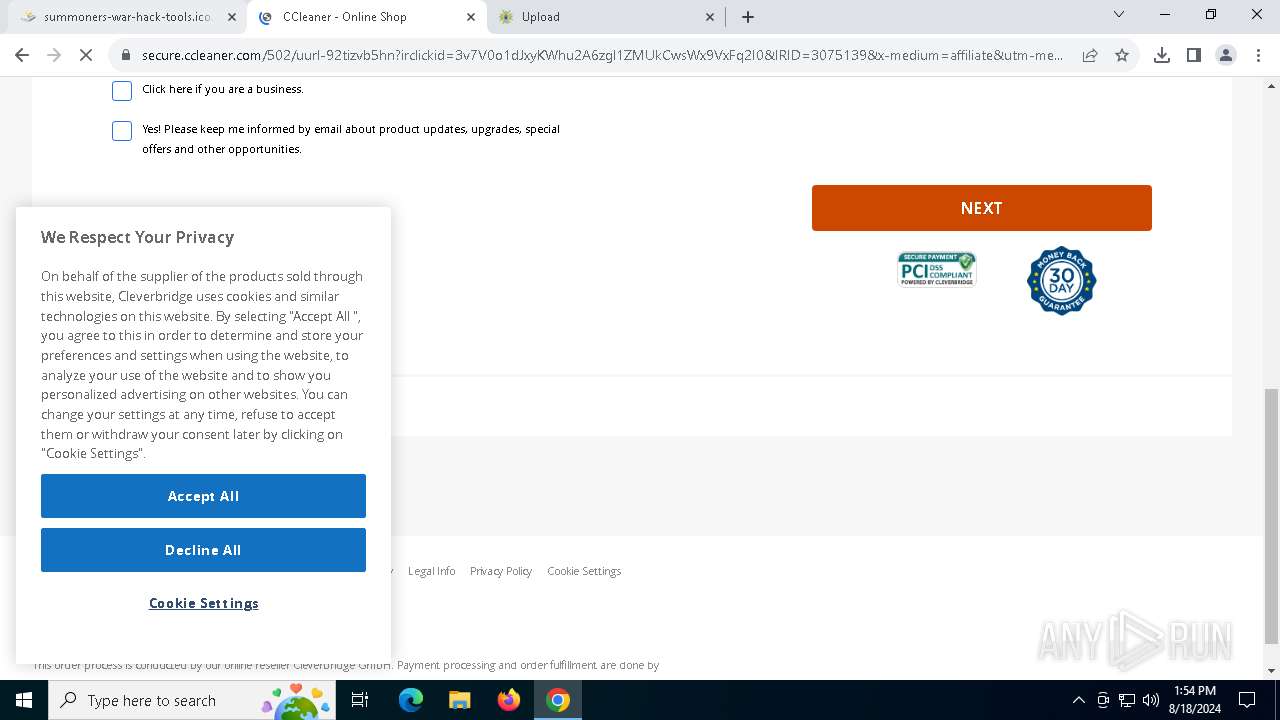This screenshot has width=1280, height=720.
Task: Open the Legal Info footer link
Action: click(431, 571)
